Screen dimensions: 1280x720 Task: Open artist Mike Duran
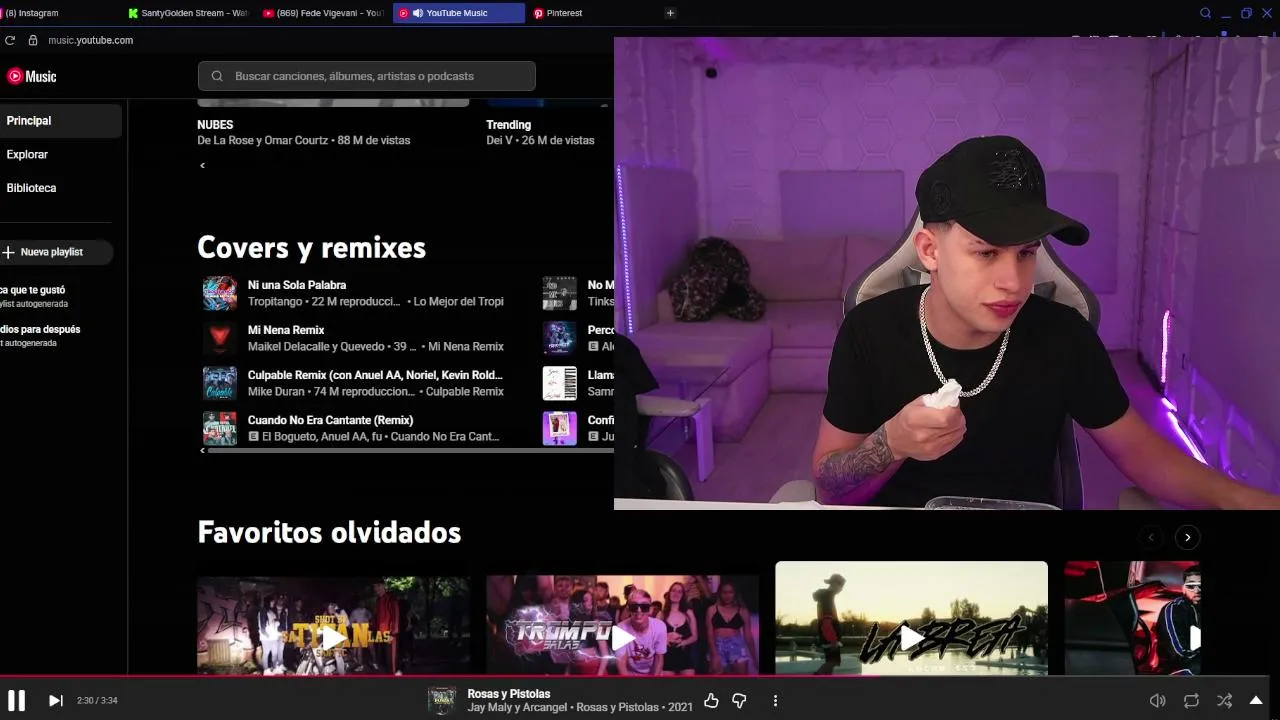click(x=275, y=391)
